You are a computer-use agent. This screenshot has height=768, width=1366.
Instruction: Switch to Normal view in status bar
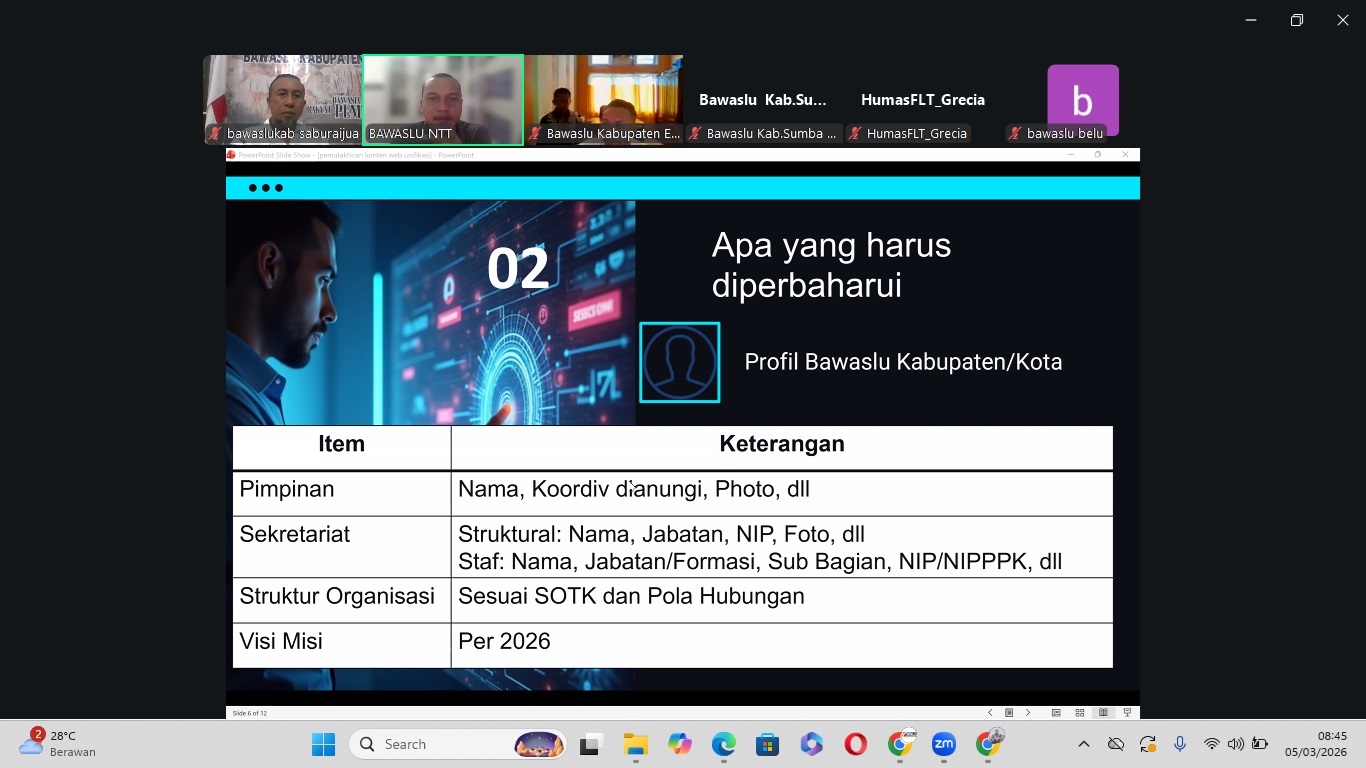[1056, 713]
